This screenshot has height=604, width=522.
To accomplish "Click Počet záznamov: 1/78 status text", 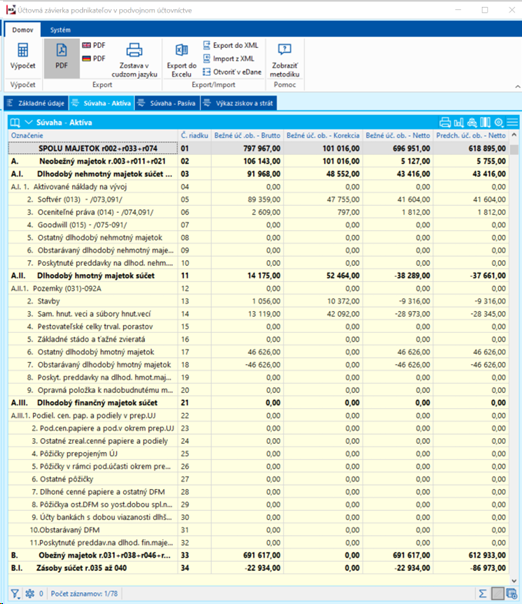I will [84, 594].
